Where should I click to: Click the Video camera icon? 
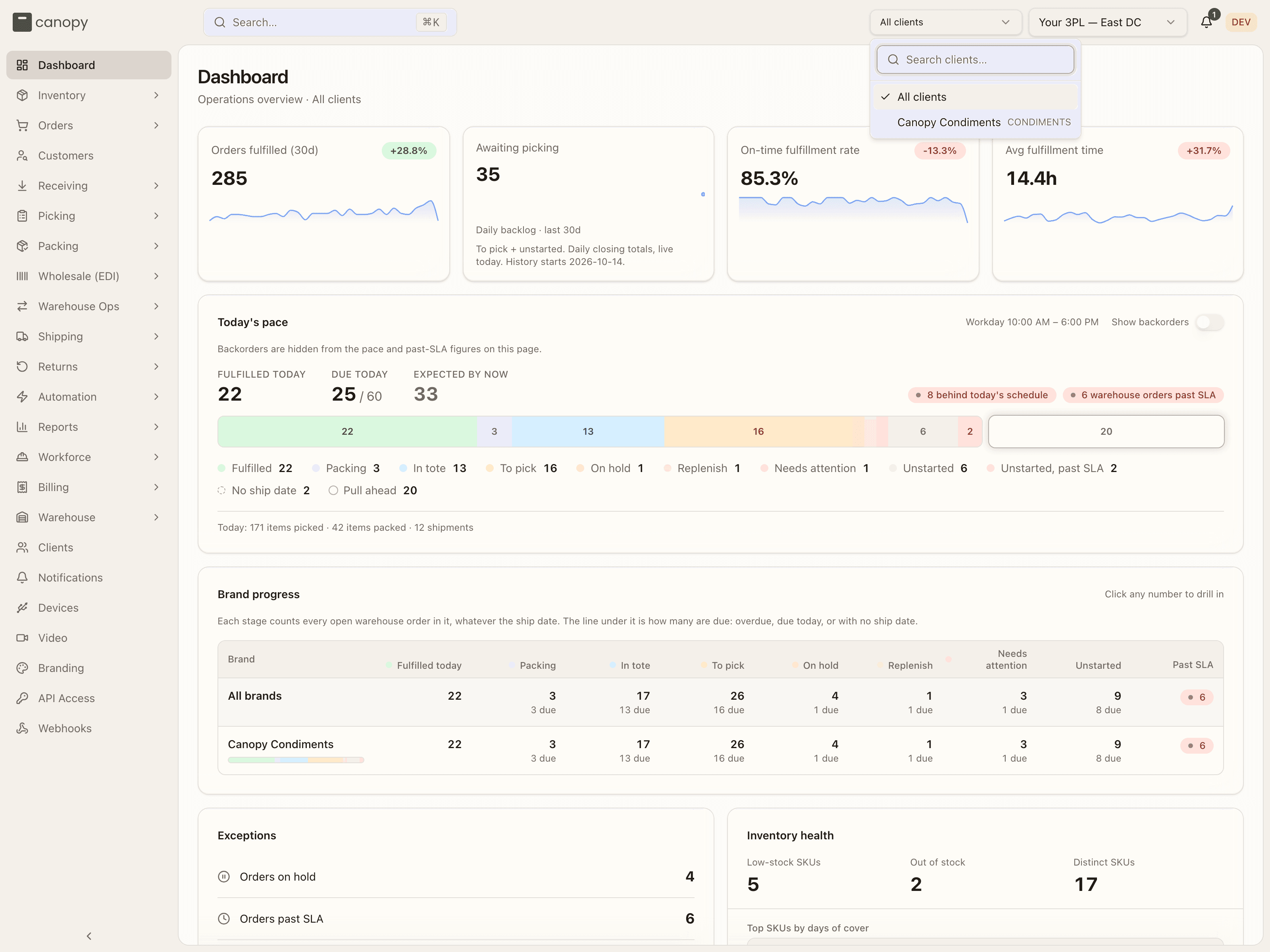[22, 637]
